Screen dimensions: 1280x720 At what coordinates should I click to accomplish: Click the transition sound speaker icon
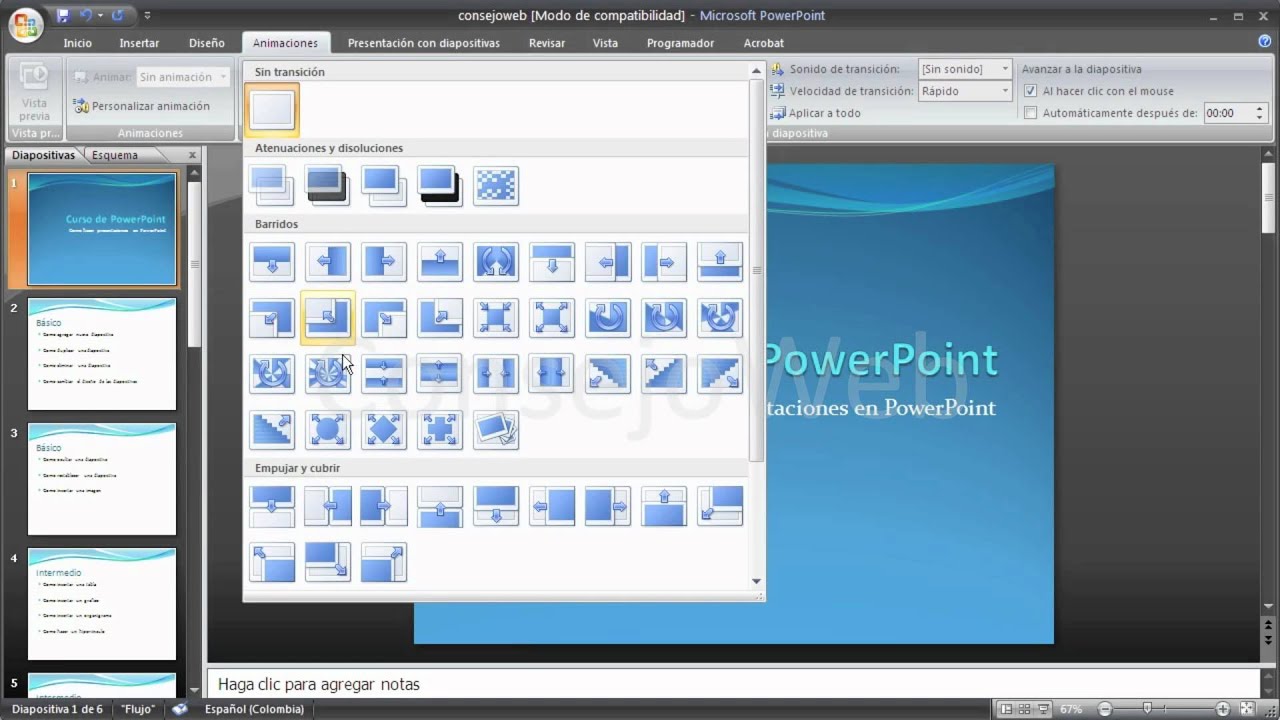pyautogui.click(x=777, y=69)
